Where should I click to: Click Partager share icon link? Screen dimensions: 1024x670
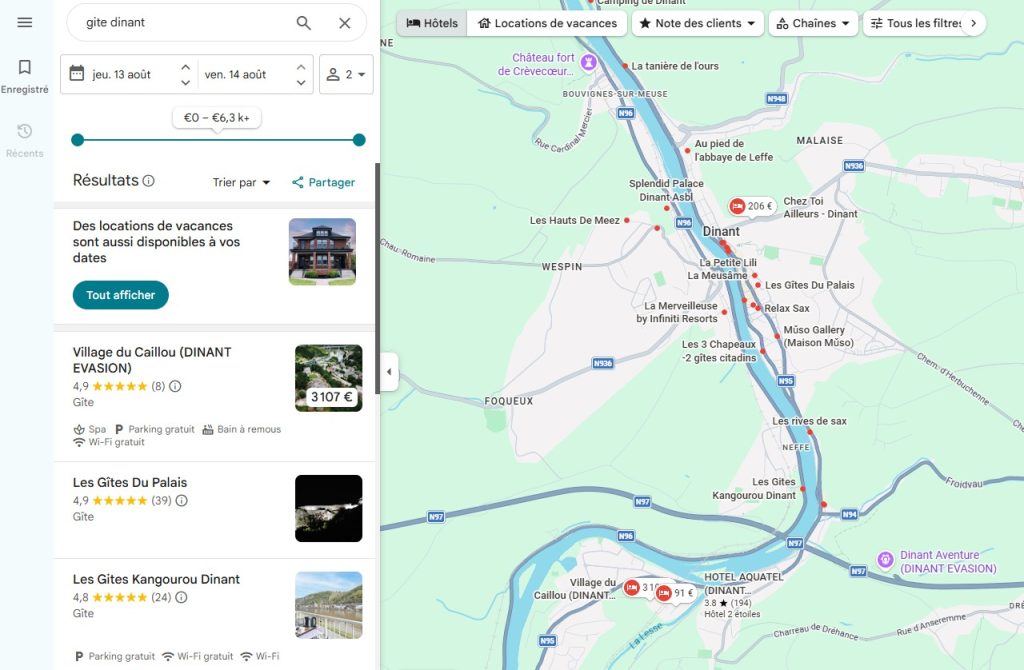click(323, 182)
